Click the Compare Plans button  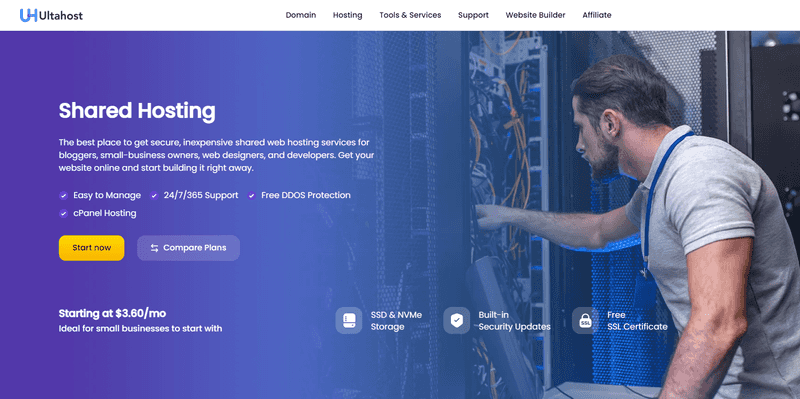[x=188, y=248]
